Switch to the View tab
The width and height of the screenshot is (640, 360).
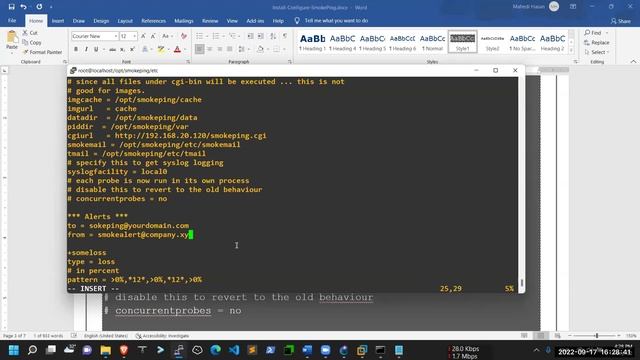coord(232,21)
